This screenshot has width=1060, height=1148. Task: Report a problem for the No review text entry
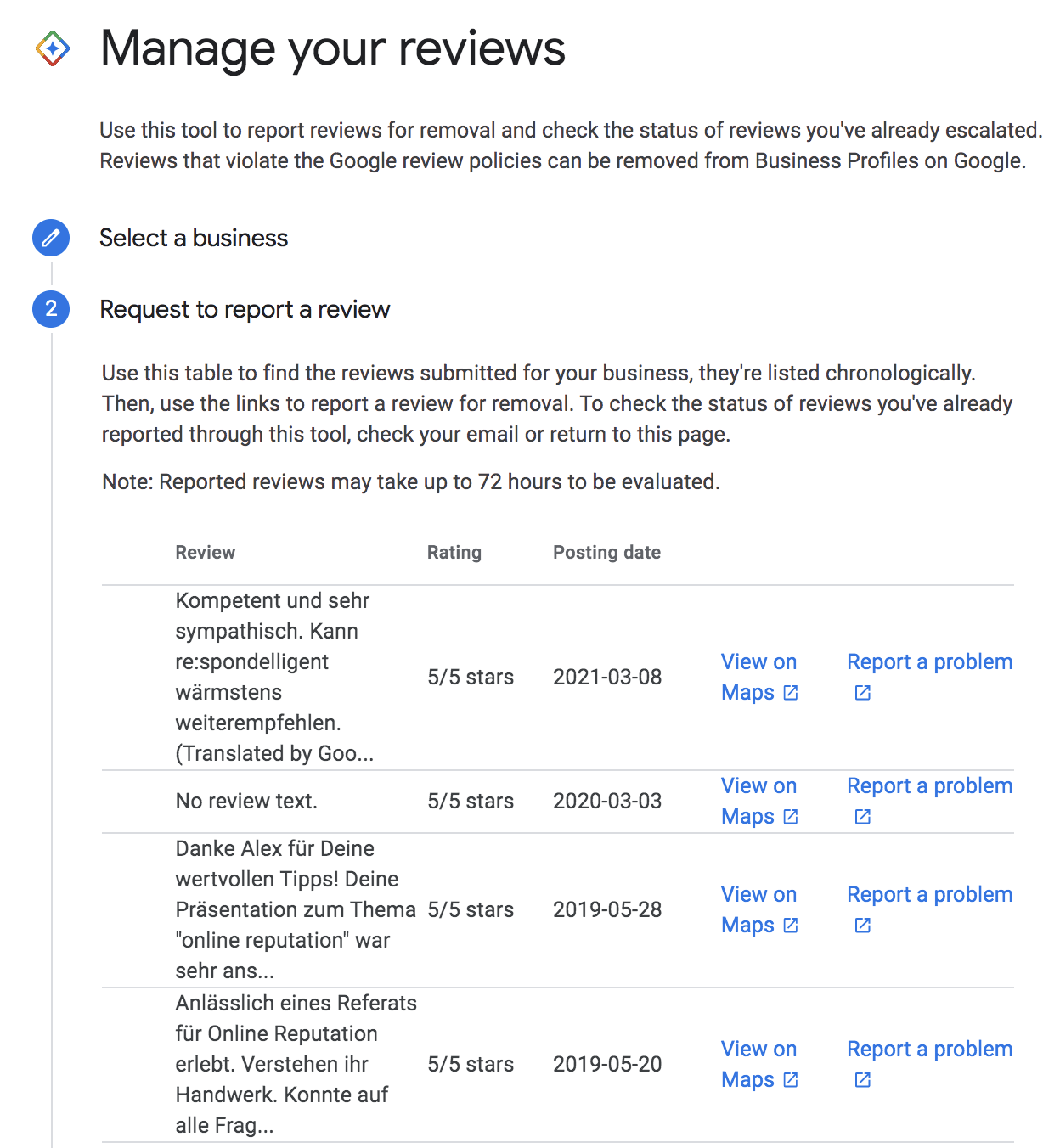[929, 786]
